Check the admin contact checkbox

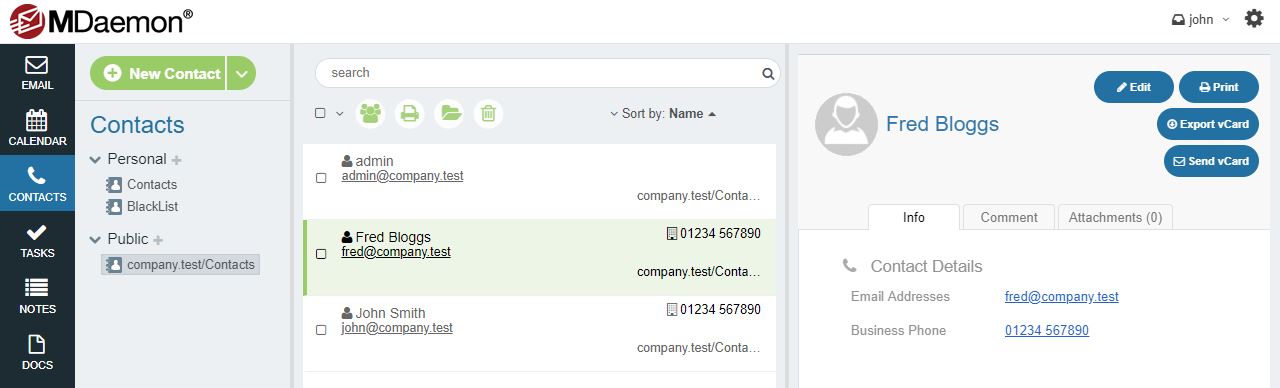321,178
